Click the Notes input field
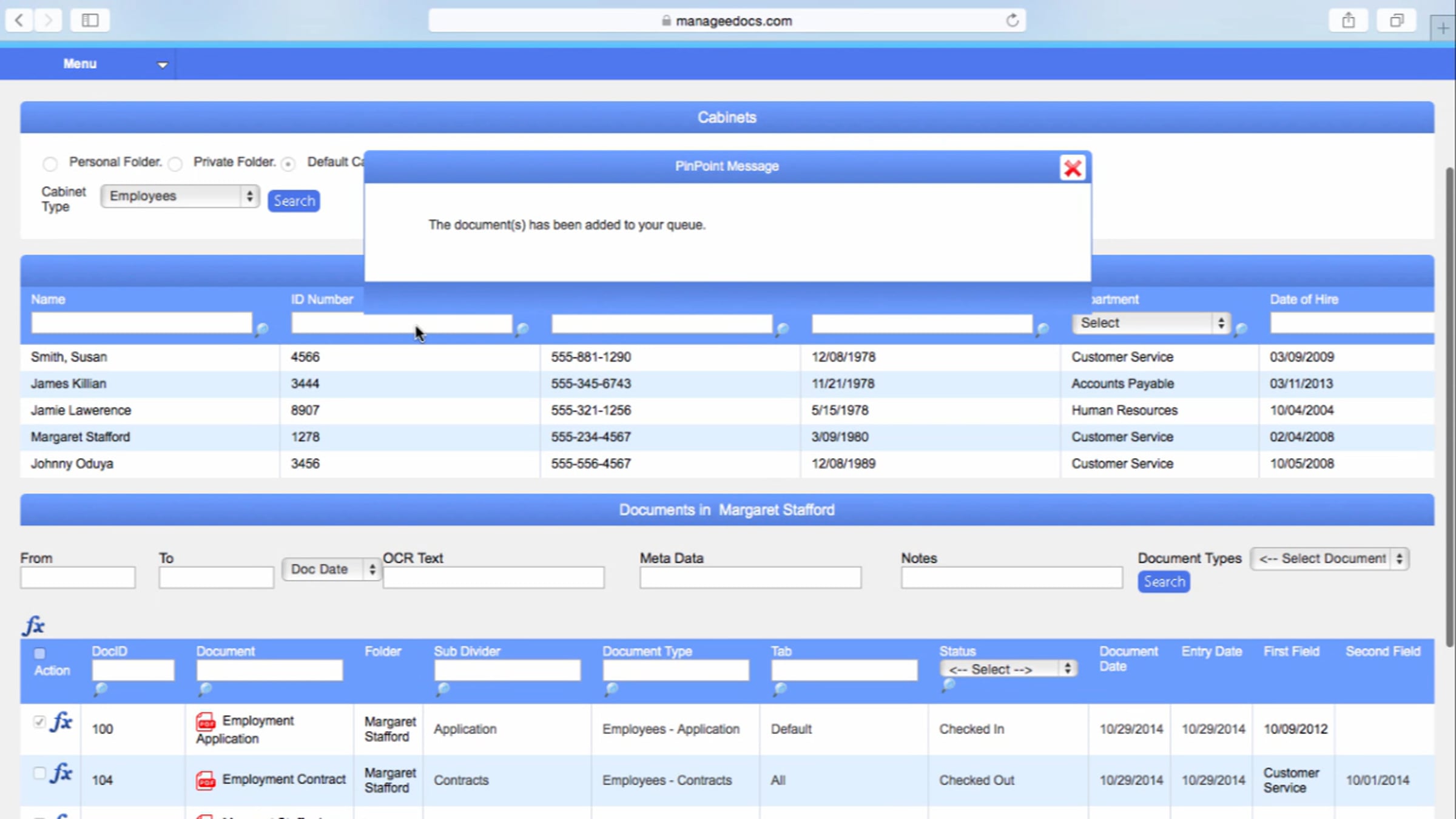This screenshot has height=819, width=1456. 1012,578
